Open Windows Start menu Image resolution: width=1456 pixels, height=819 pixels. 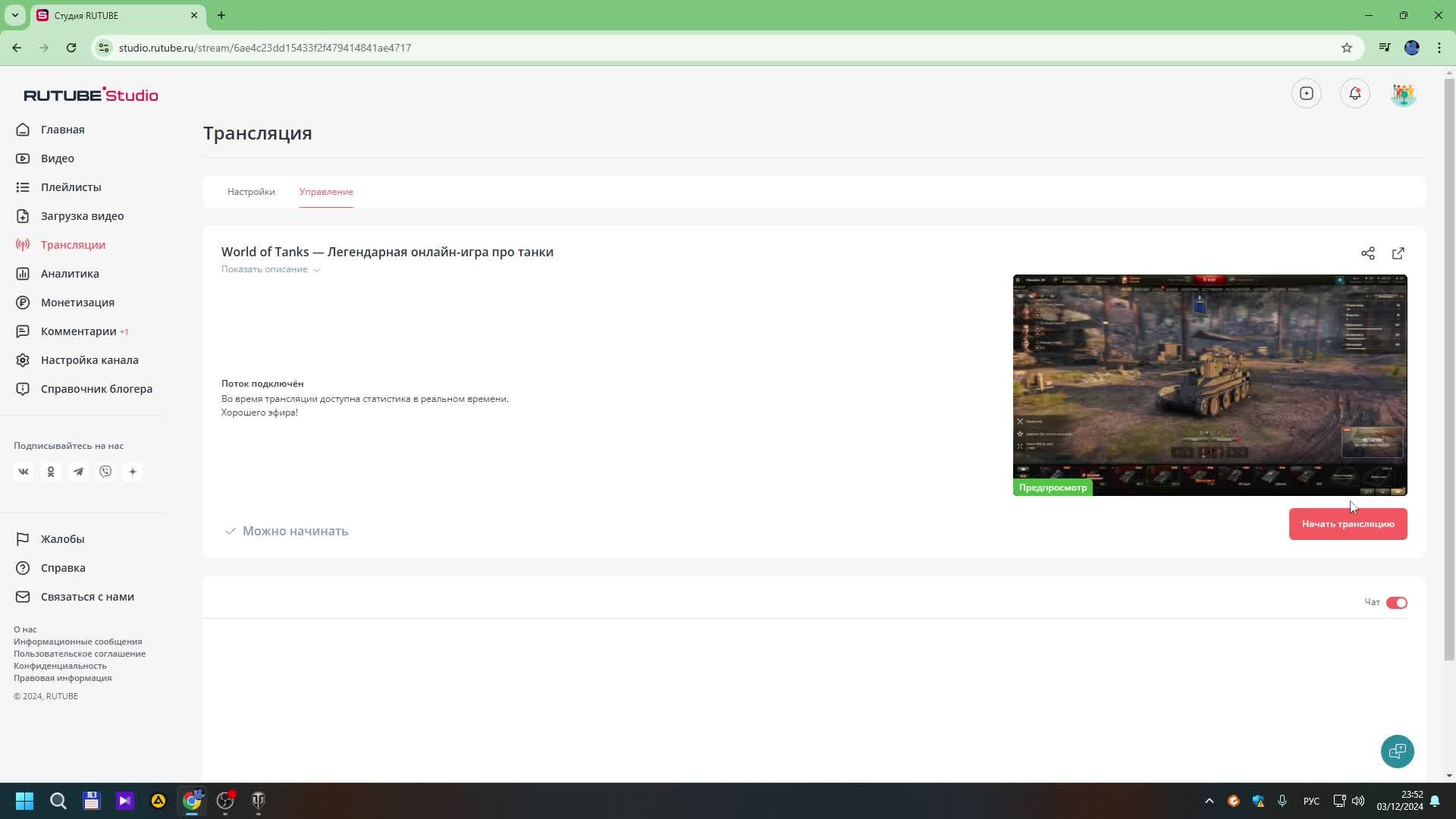coord(24,801)
